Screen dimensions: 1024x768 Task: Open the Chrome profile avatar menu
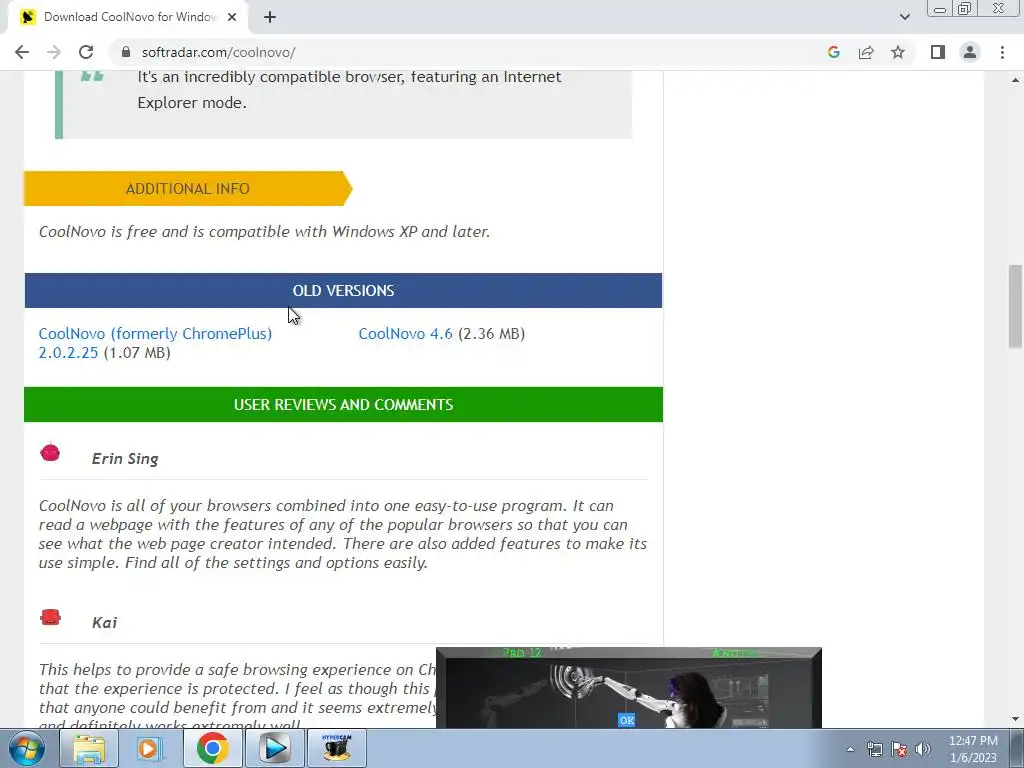pos(970,52)
